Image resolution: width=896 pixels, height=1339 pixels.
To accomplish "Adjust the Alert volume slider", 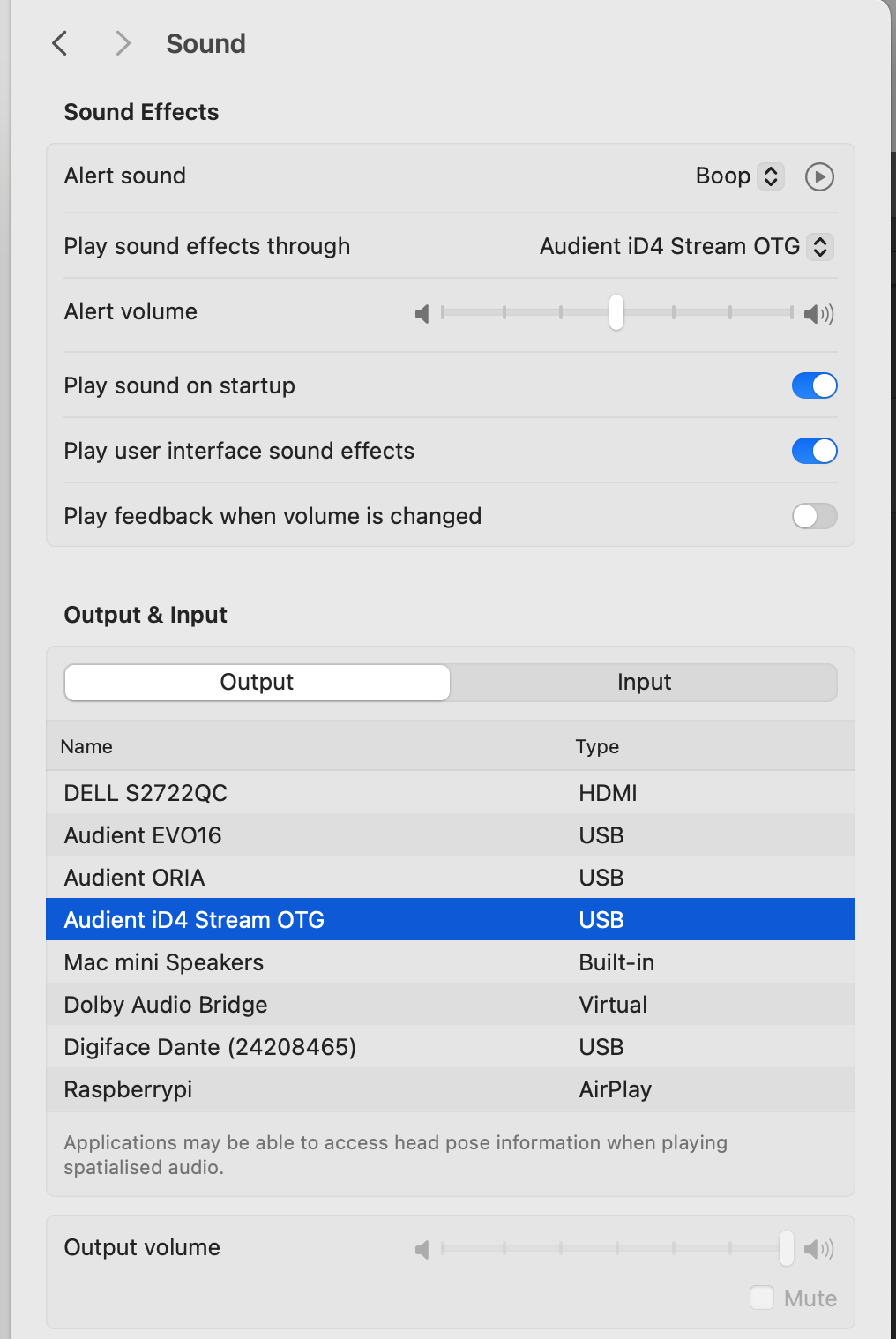I will [616, 312].
